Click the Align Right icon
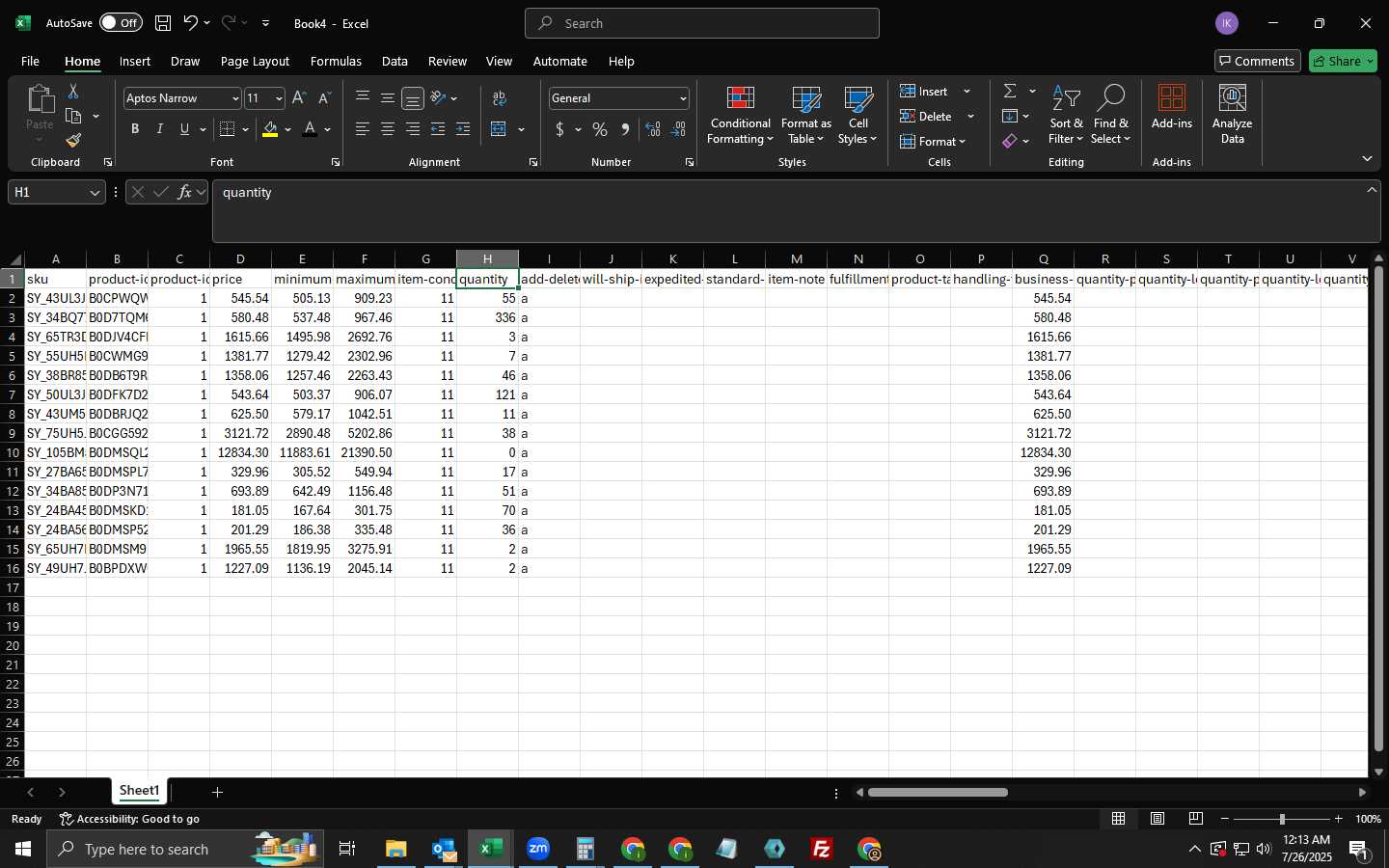Image resolution: width=1389 pixels, height=868 pixels. (x=413, y=129)
